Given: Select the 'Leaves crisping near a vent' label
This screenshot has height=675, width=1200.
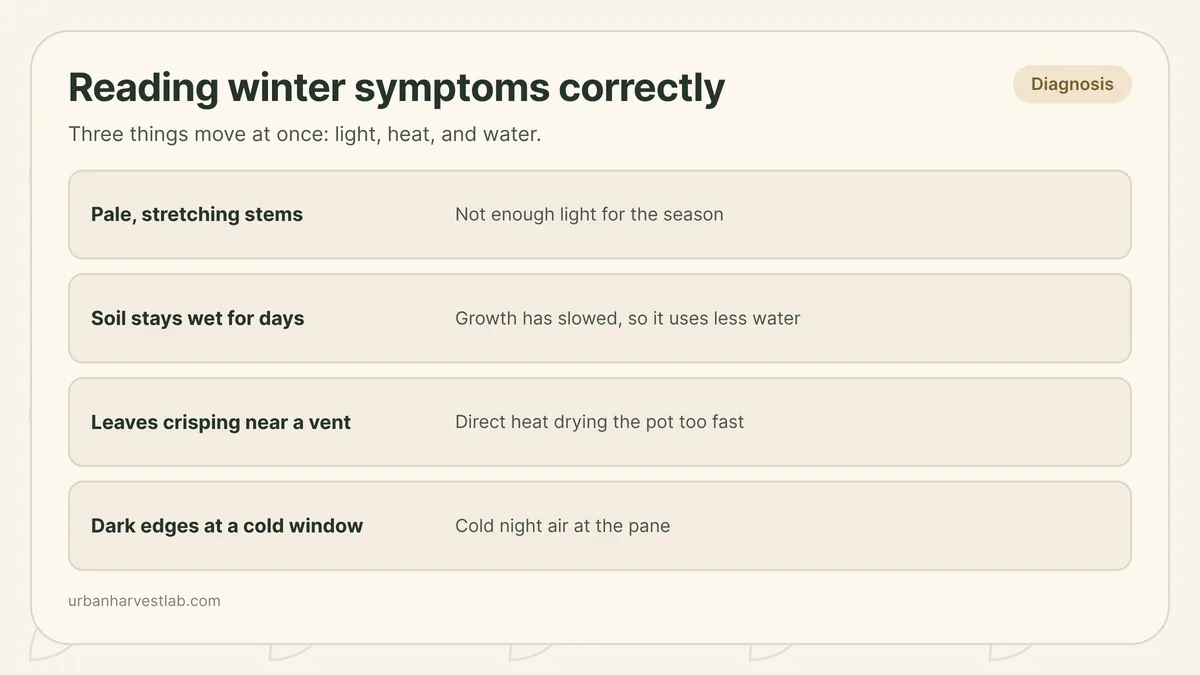Looking at the screenshot, I should tap(220, 422).
